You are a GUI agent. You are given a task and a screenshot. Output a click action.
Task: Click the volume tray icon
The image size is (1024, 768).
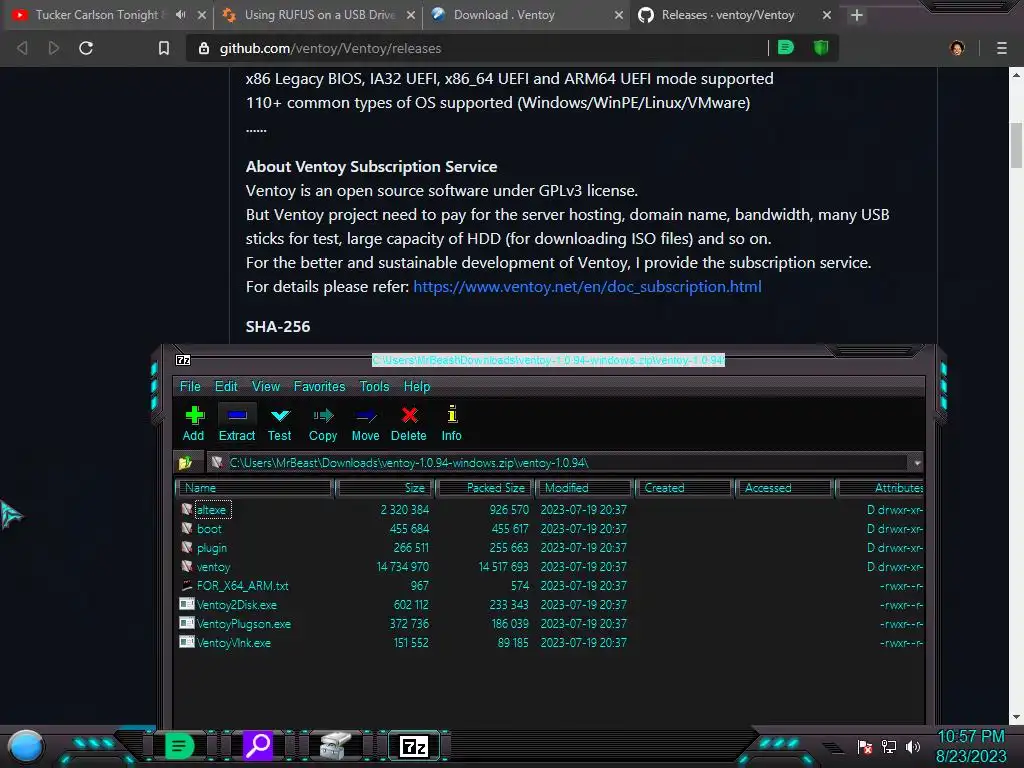pos(913,746)
